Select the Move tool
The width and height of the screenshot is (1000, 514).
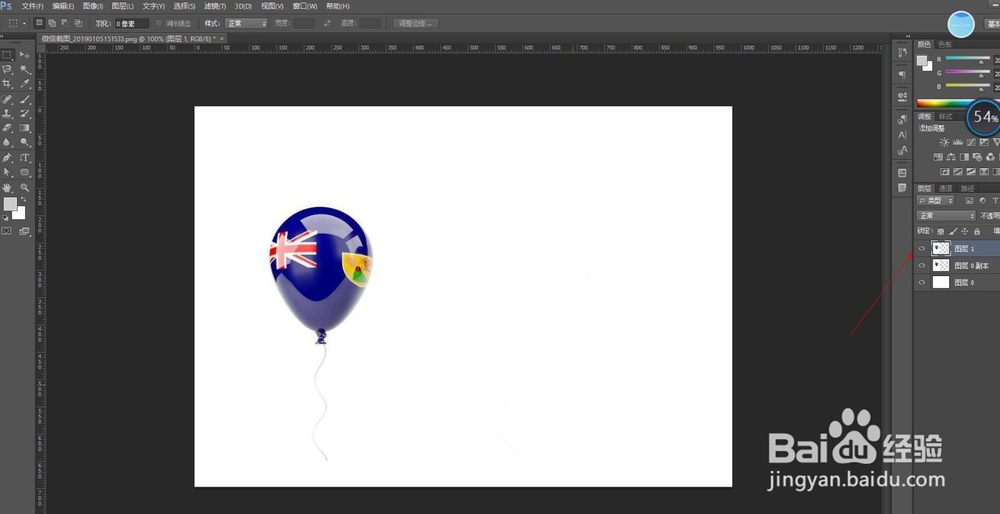(x=24, y=55)
